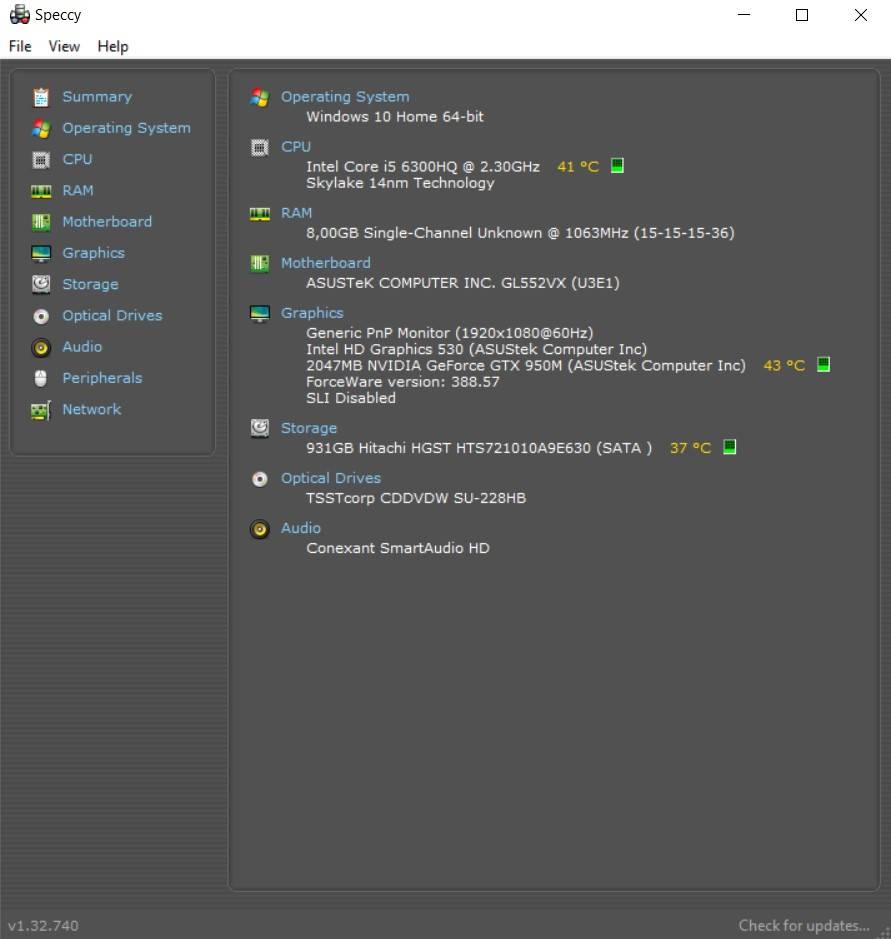Click the ASUSTeK GL552VX motherboard text
891x939 pixels.
462,283
